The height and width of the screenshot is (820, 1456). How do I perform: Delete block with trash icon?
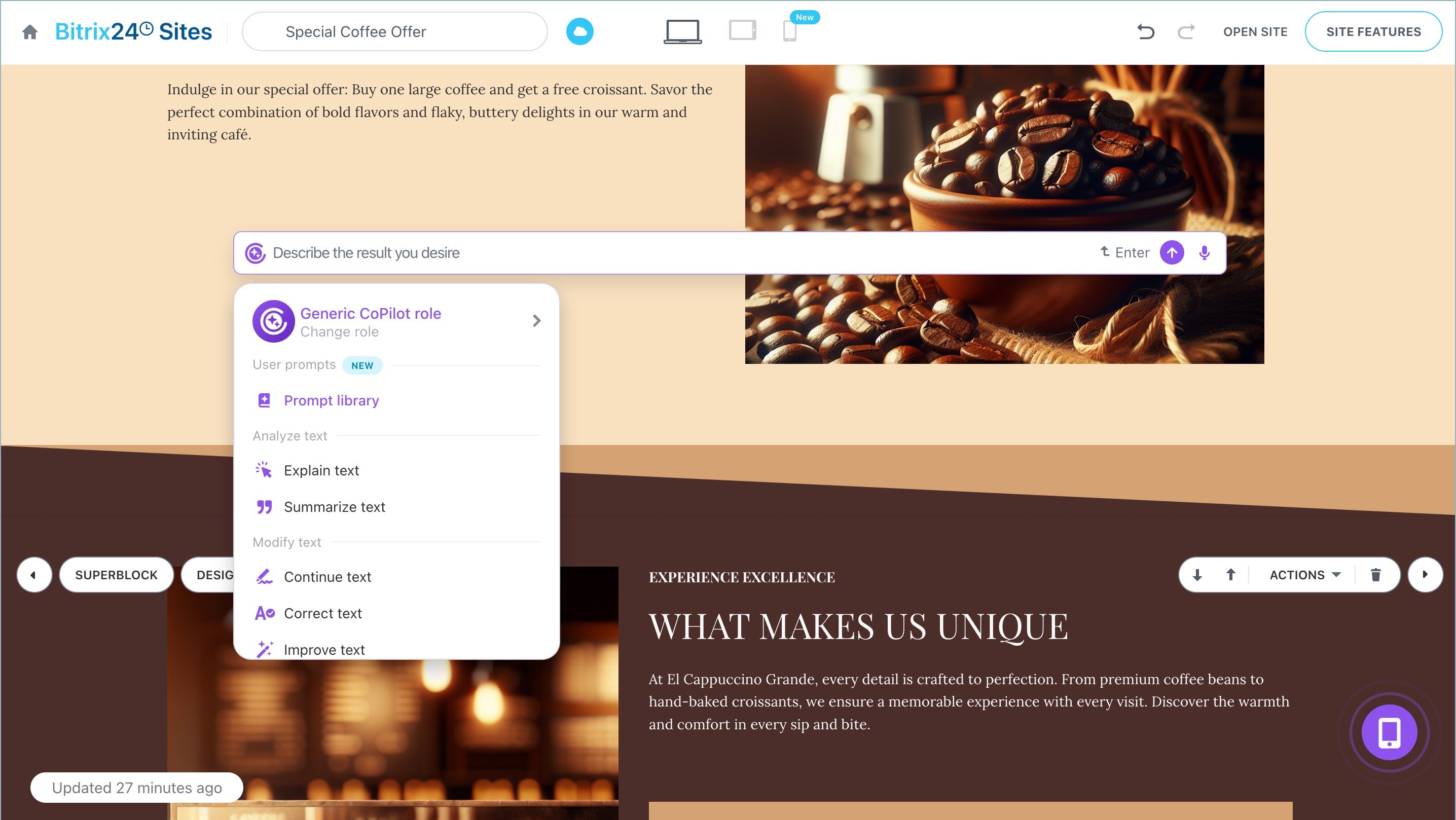1376,575
